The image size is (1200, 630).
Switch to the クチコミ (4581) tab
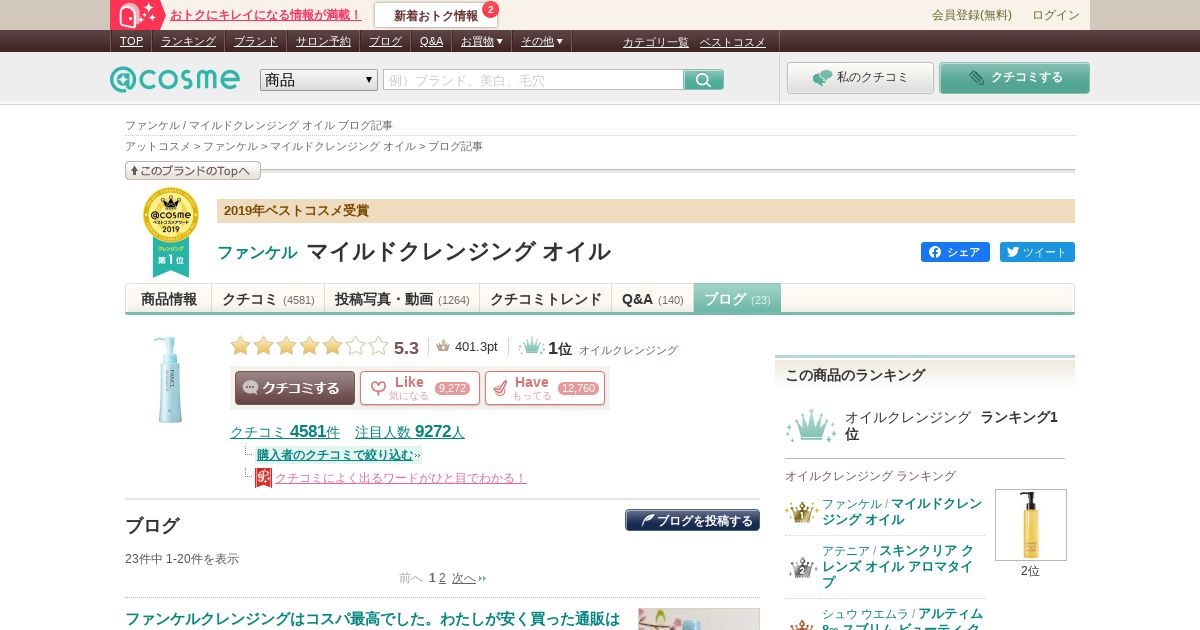268,299
